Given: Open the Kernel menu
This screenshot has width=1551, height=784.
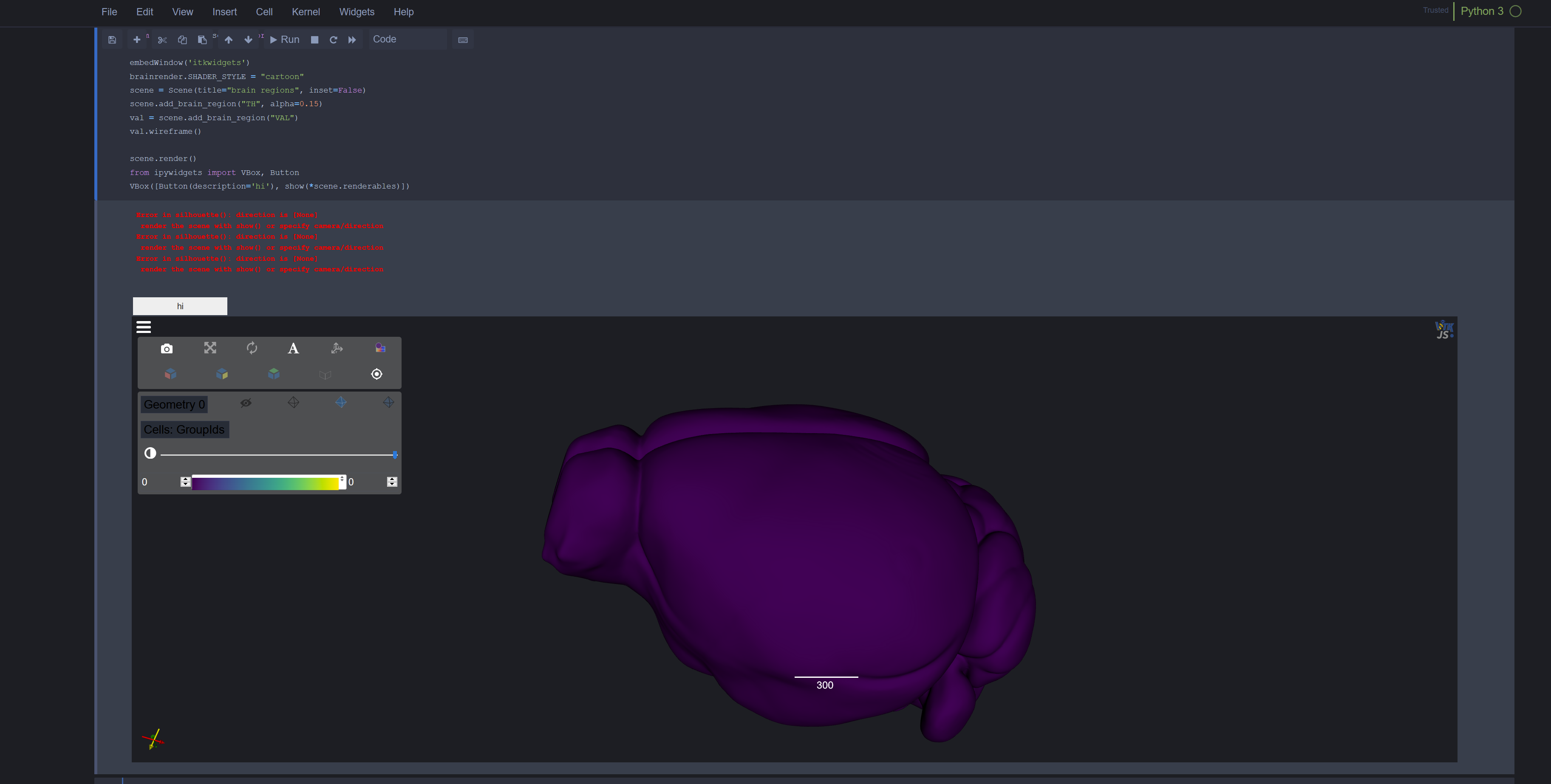Looking at the screenshot, I should [305, 11].
